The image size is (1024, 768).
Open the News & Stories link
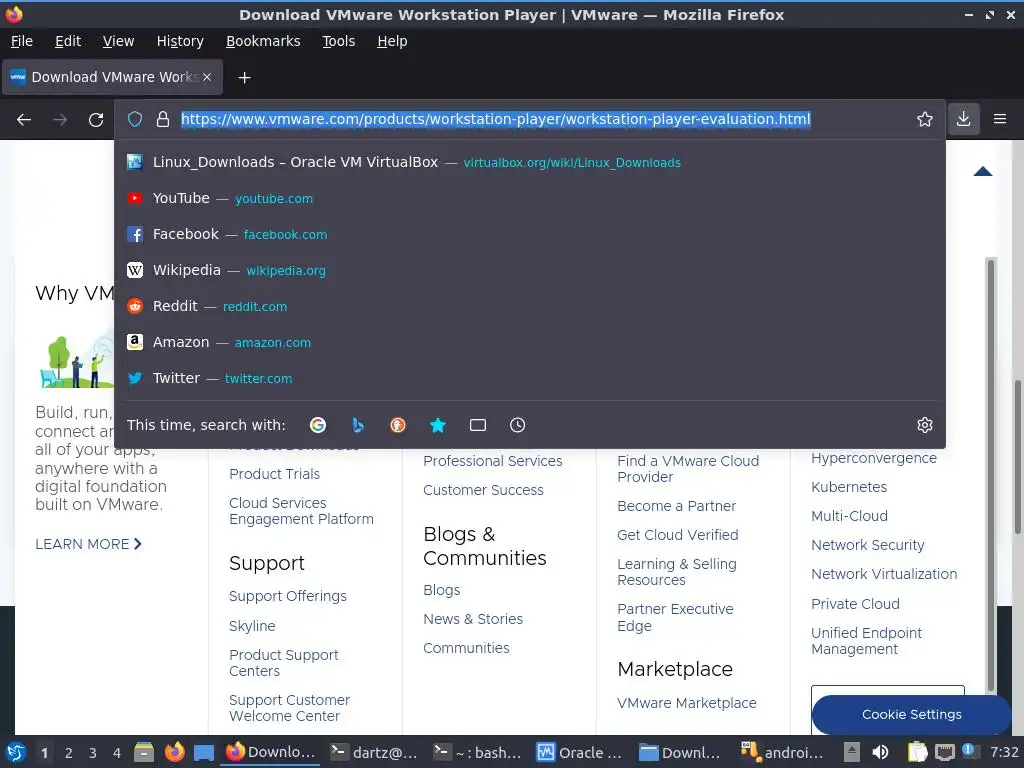pos(473,619)
